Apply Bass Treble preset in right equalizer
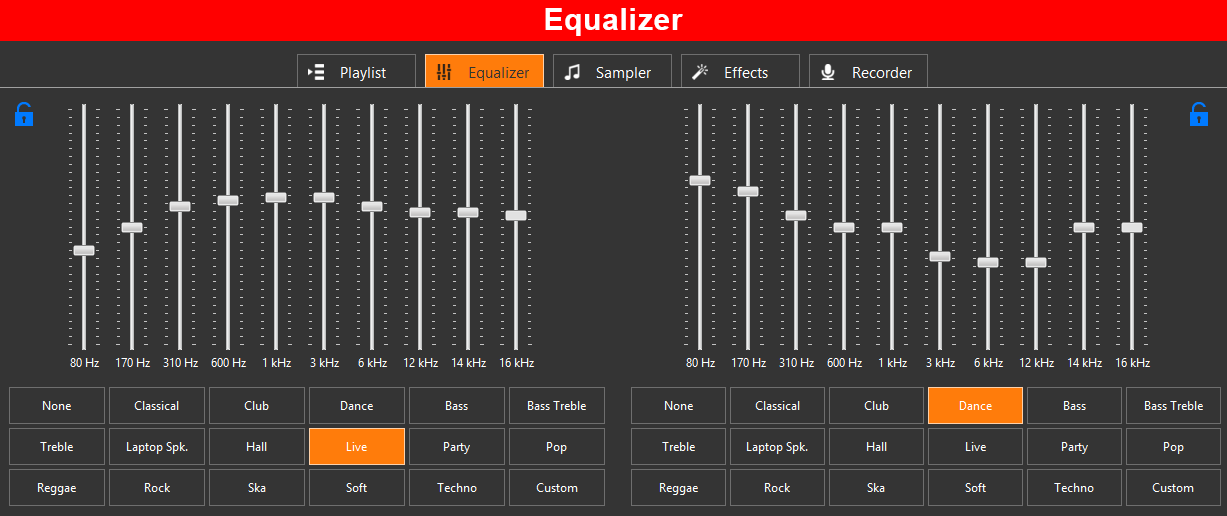 [1173, 406]
